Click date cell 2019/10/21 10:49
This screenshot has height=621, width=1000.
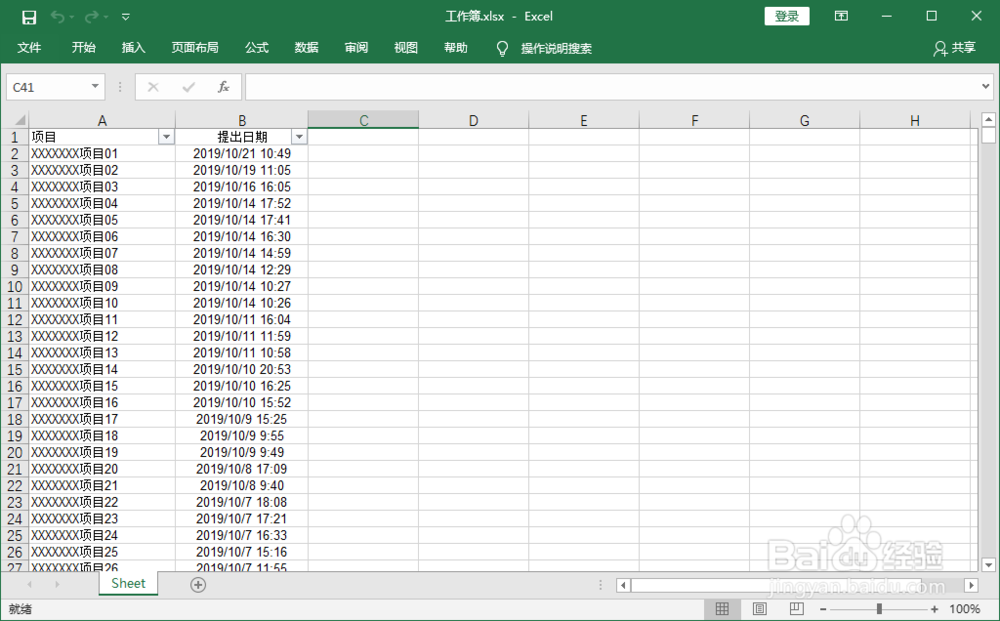(242, 154)
